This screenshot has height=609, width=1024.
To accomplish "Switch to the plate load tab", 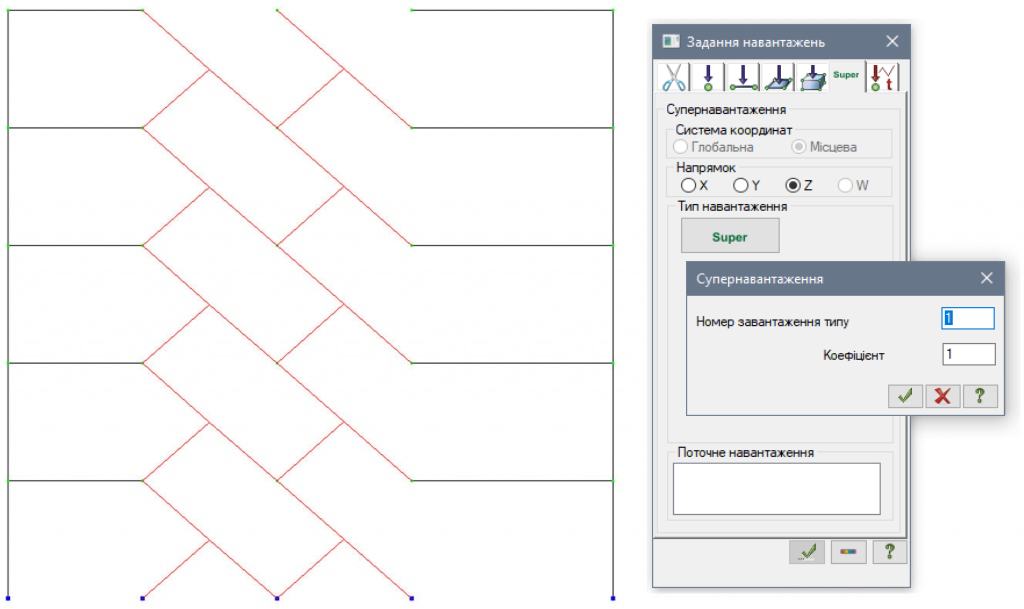I will click(778, 77).
